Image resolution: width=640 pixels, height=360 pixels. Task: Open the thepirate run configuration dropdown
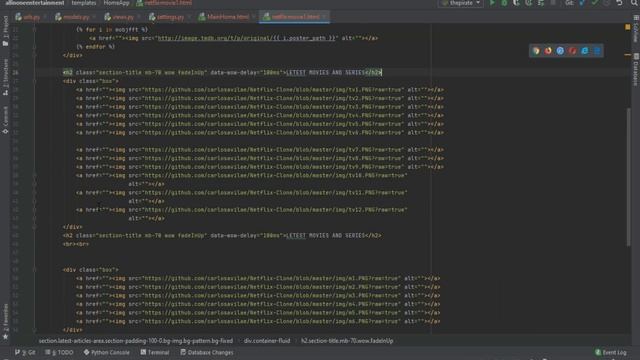pos(461,3)
